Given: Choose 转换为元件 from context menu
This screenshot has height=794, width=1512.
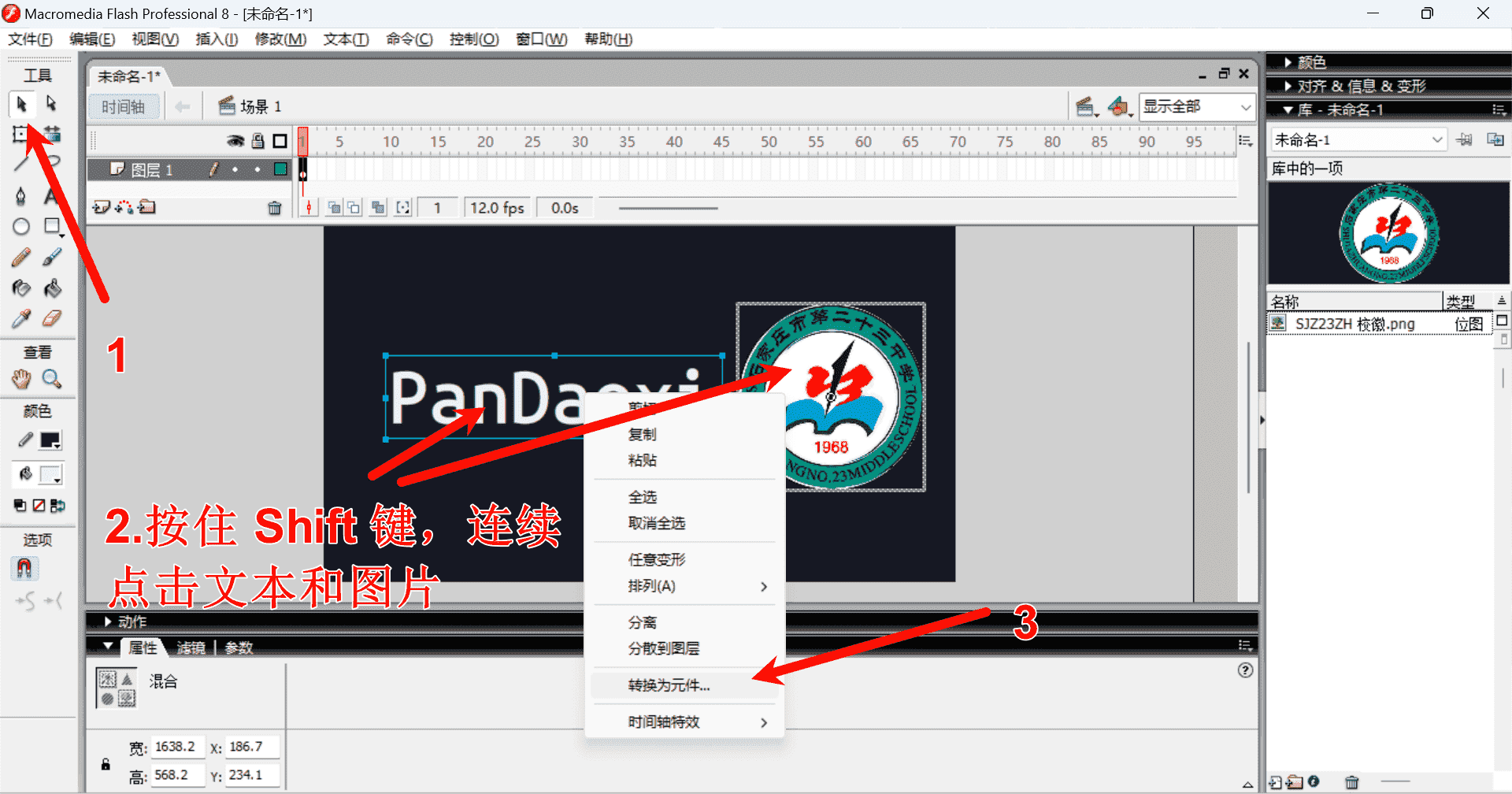Looking at the screenshot, I should pos(669,685).
